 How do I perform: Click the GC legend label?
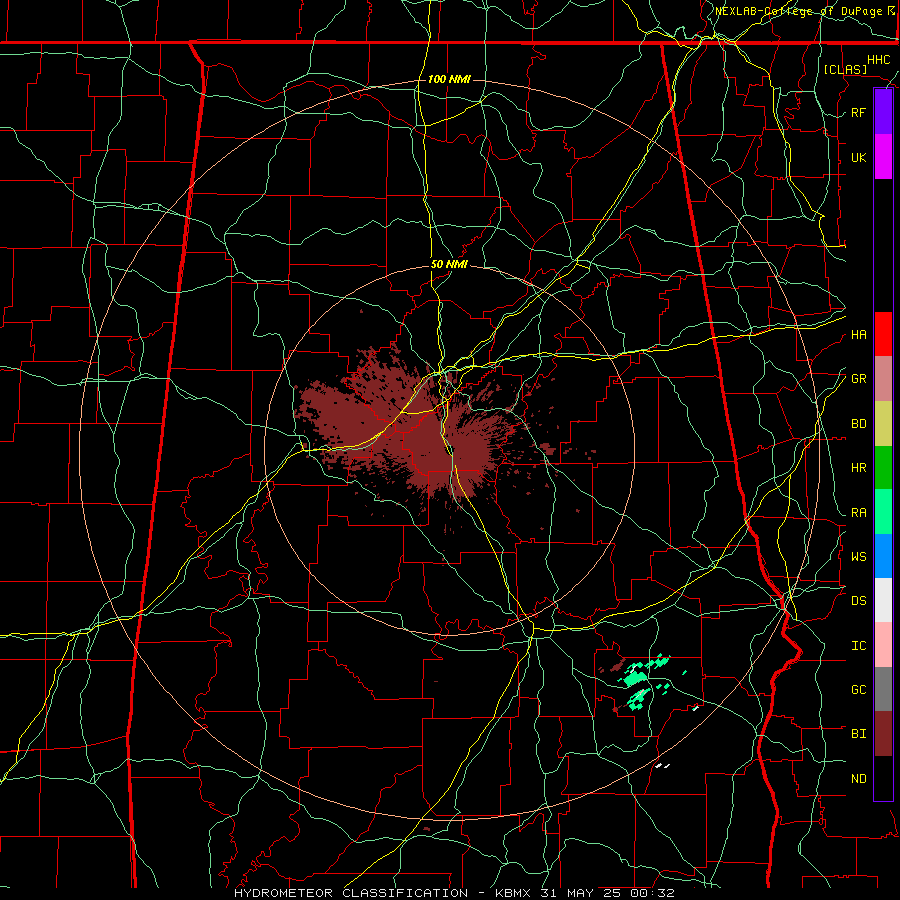858,690
